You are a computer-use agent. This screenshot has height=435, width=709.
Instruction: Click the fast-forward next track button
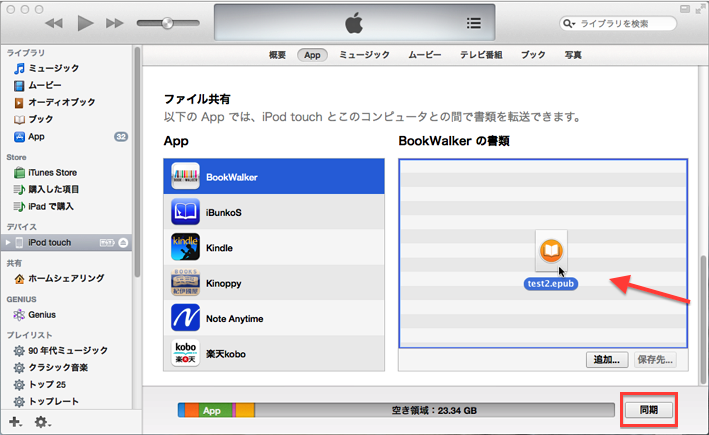pyautogui.click(x=114, y=23)
